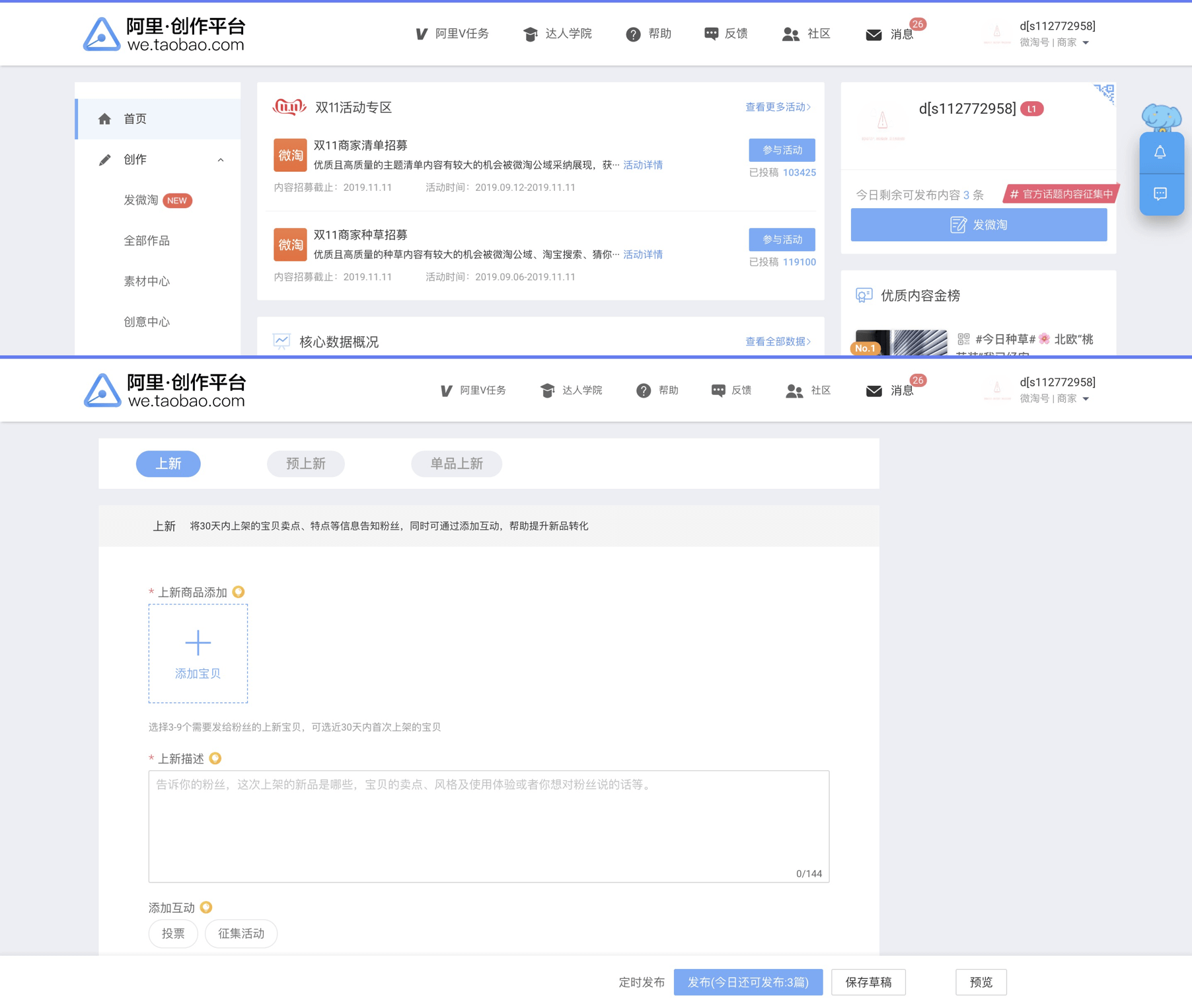
Task: Add 投票 interaction
Action: coord(173,933)
